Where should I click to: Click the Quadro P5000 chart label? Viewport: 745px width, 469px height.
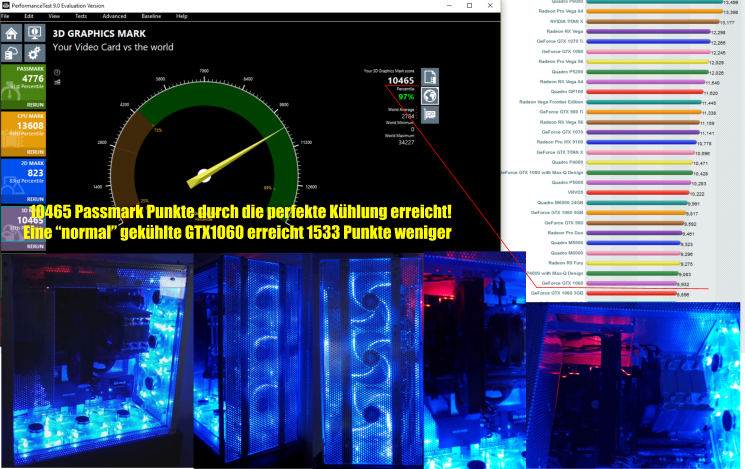click(x=567, y=182)
